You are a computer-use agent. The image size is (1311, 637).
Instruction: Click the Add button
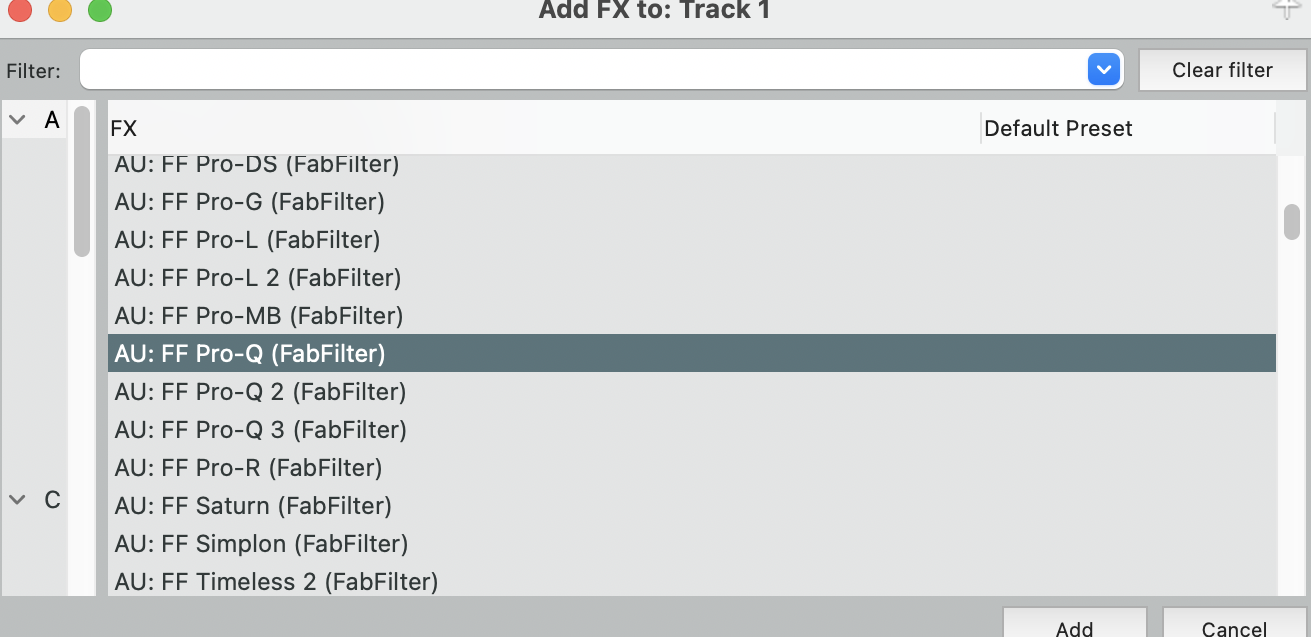pos(1074,625)
